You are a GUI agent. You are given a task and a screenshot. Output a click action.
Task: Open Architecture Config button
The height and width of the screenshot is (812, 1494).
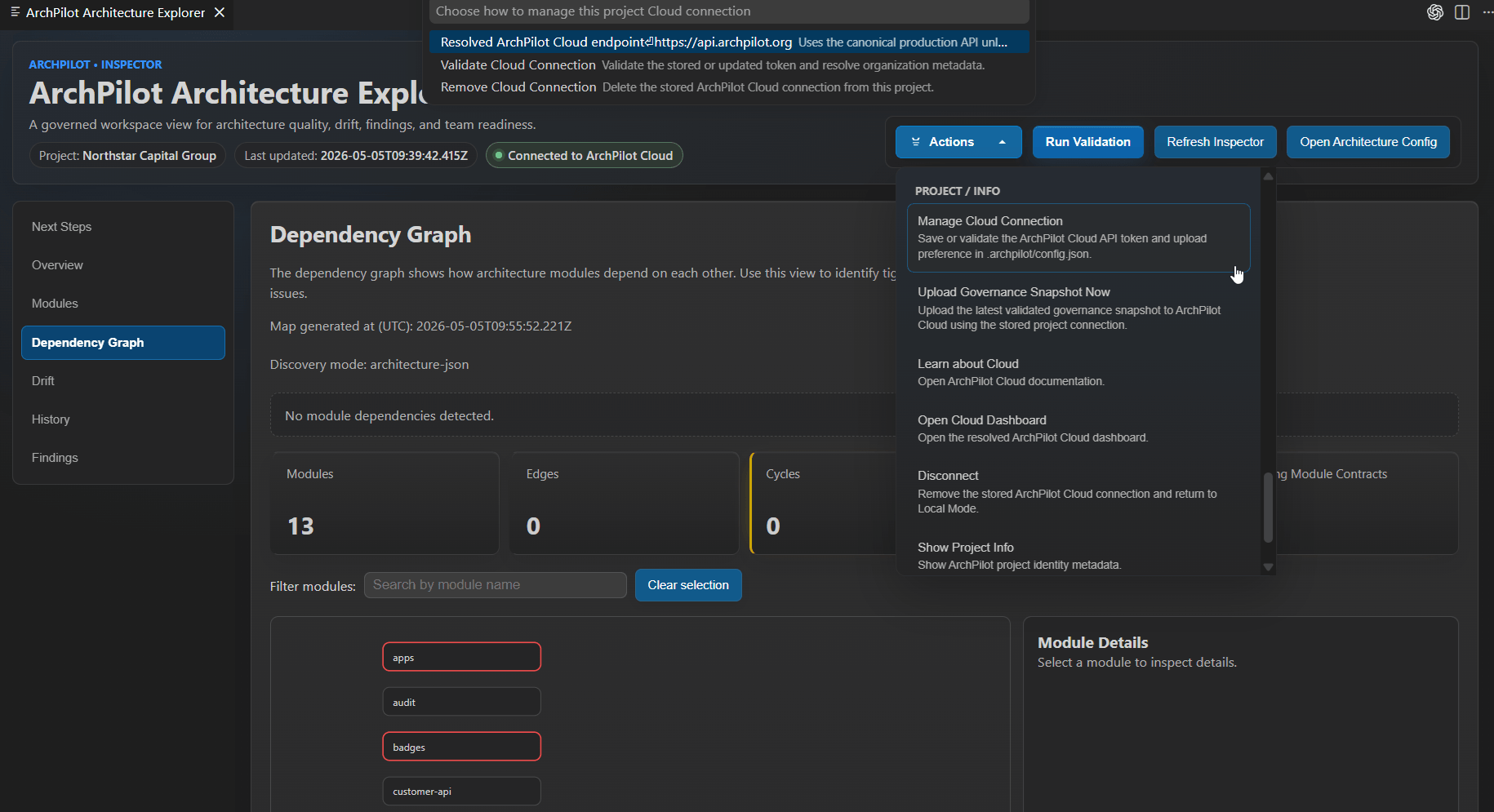pyautogui.click(x=1368, y=142)
